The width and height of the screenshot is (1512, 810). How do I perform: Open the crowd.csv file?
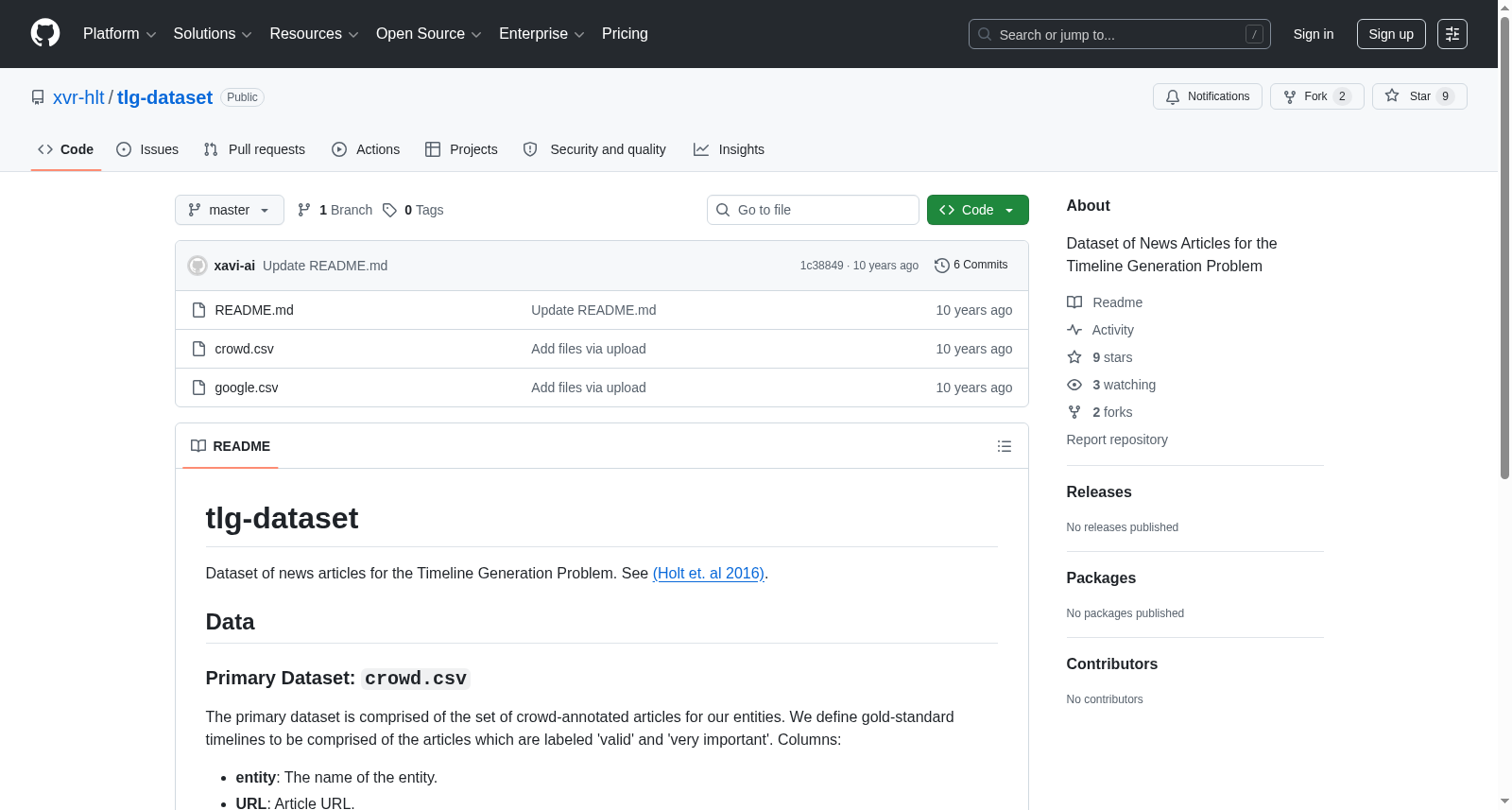click(245, 349)
